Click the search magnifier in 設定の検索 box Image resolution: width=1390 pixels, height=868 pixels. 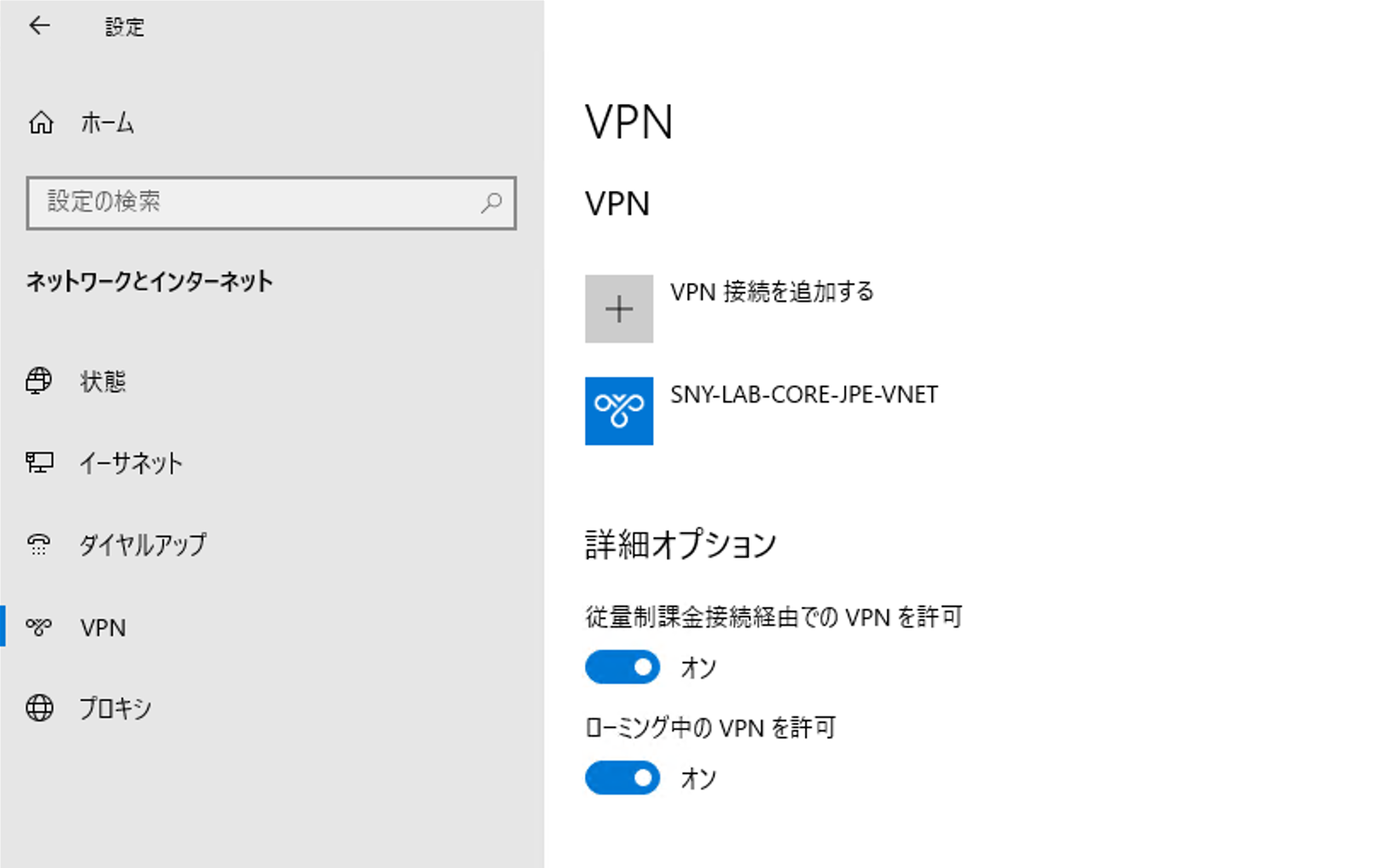coord(491,203)
